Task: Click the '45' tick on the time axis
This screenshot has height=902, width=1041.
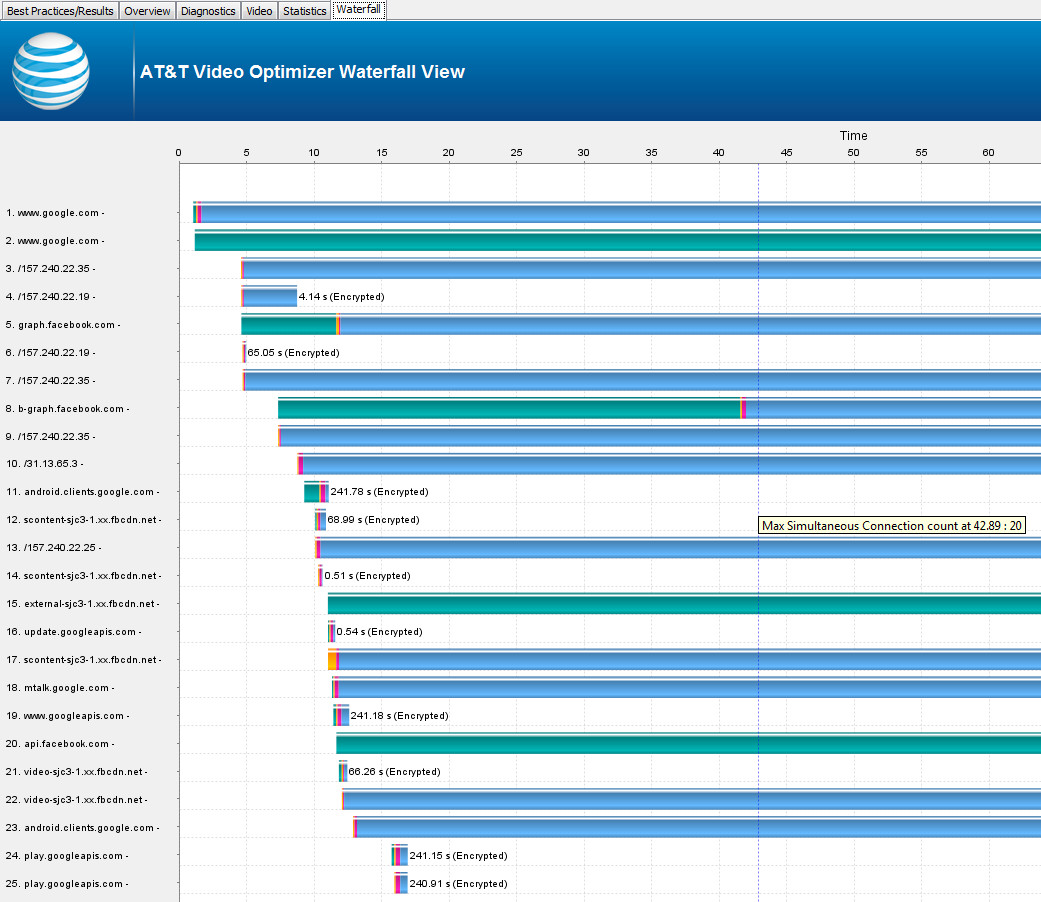Action: tap(786, 153)
